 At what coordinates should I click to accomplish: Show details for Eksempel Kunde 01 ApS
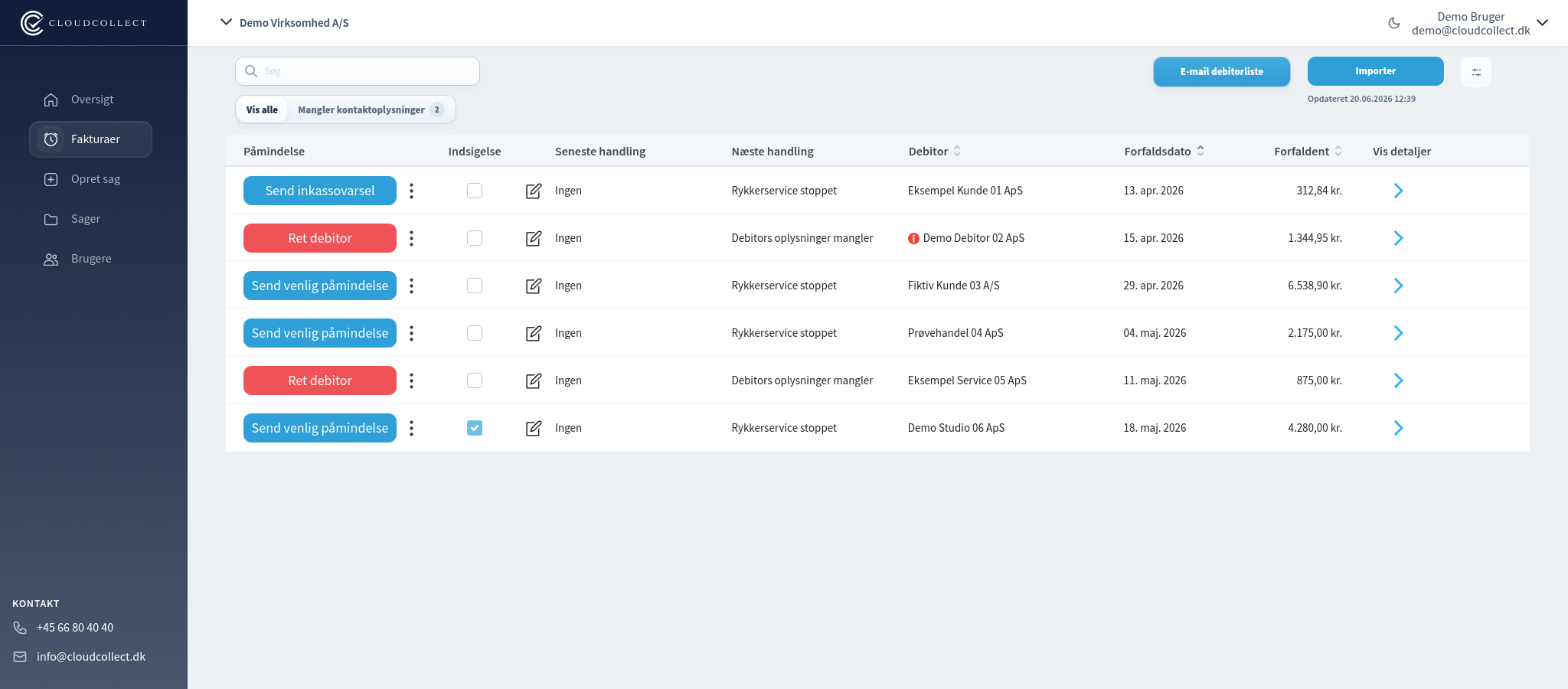coord(1398,191)
